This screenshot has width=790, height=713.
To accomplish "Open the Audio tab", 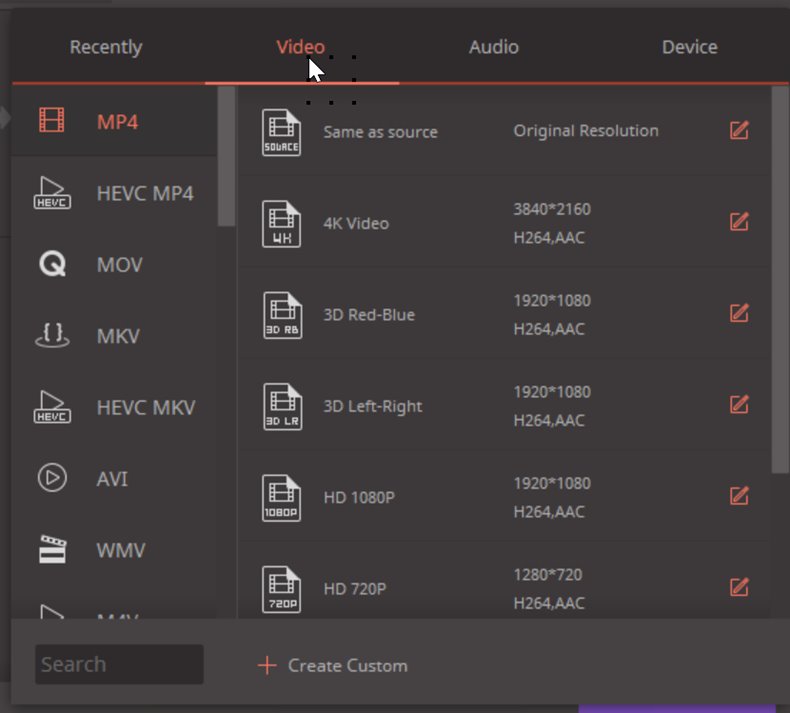I will click(x=494, y=47).
